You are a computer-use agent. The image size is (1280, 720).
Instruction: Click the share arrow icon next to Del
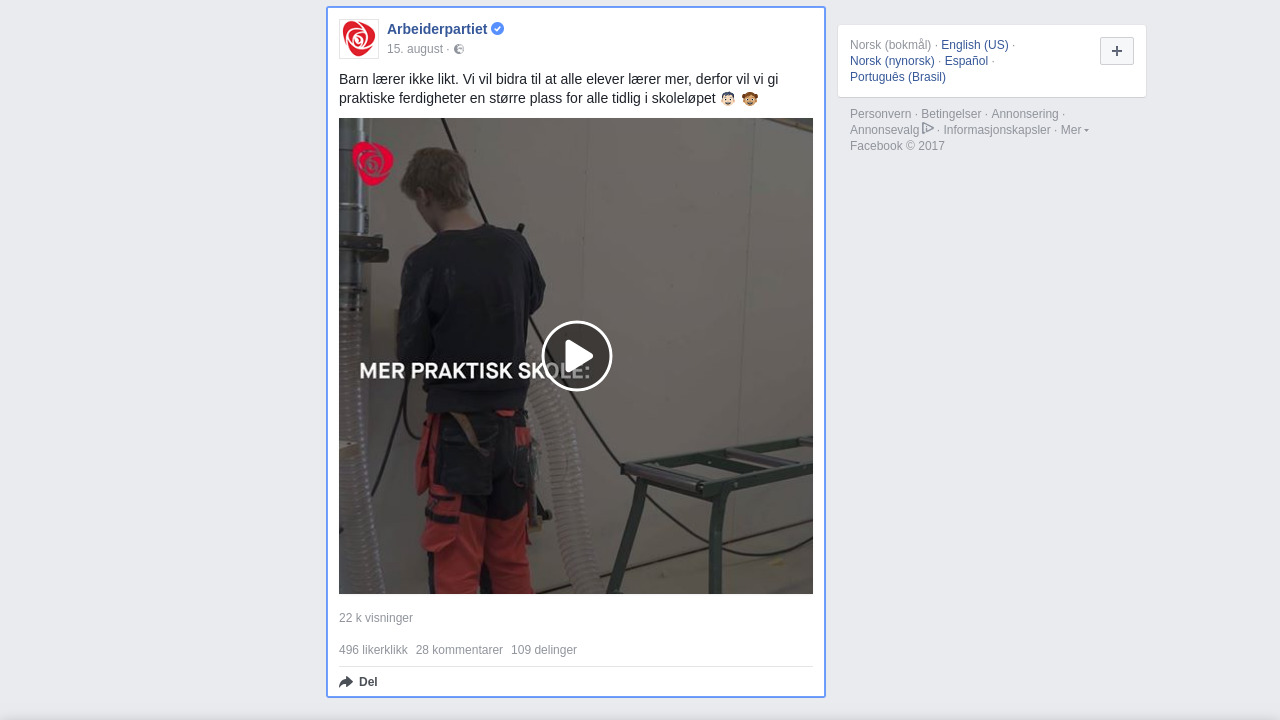[346, 682]
